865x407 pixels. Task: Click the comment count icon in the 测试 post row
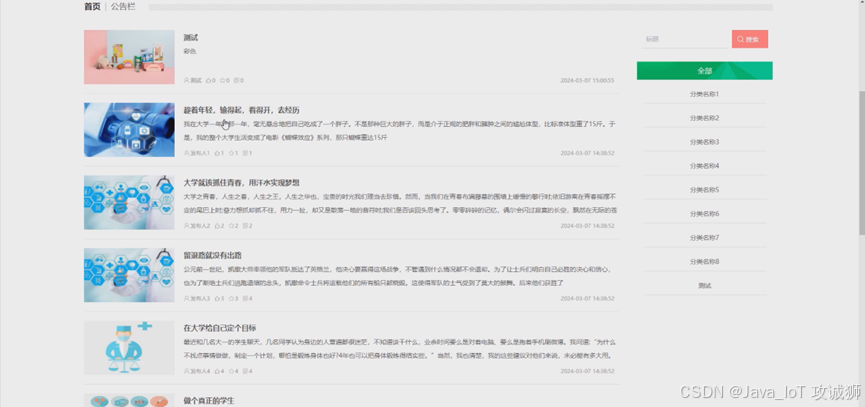pyautogui.click(x=237, y=81)
